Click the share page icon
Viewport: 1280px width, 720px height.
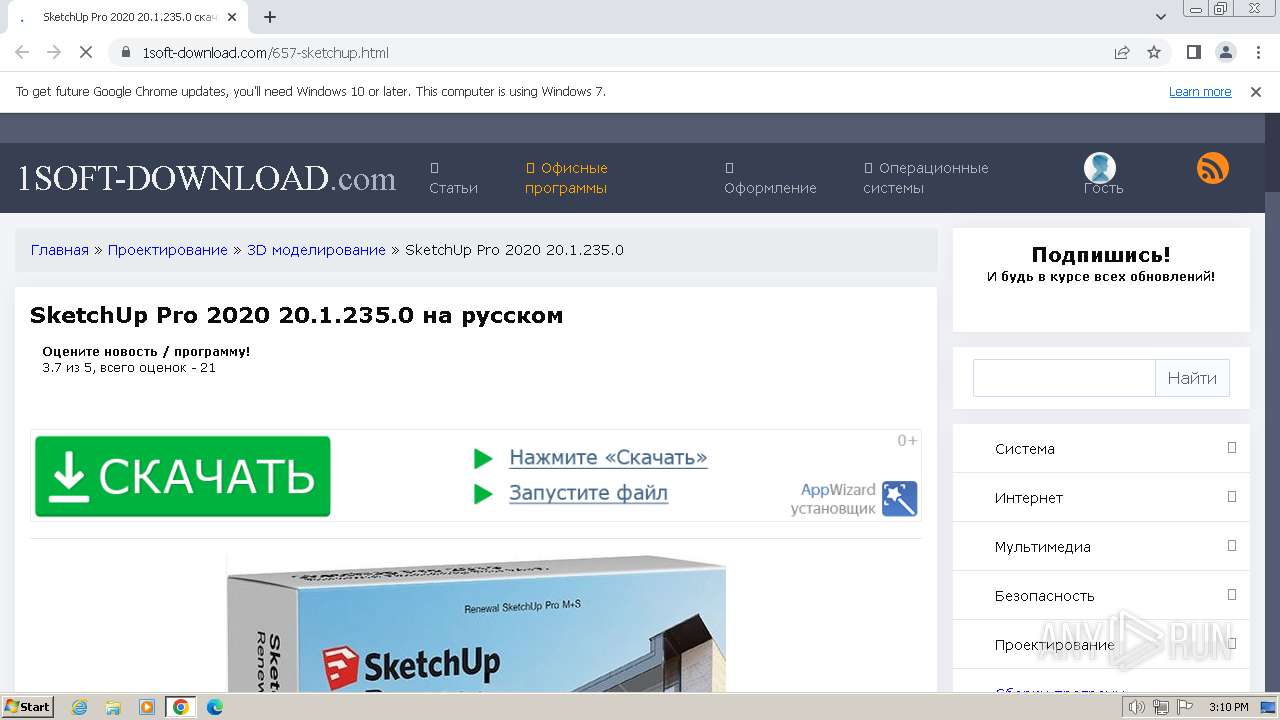(1122, 53)
